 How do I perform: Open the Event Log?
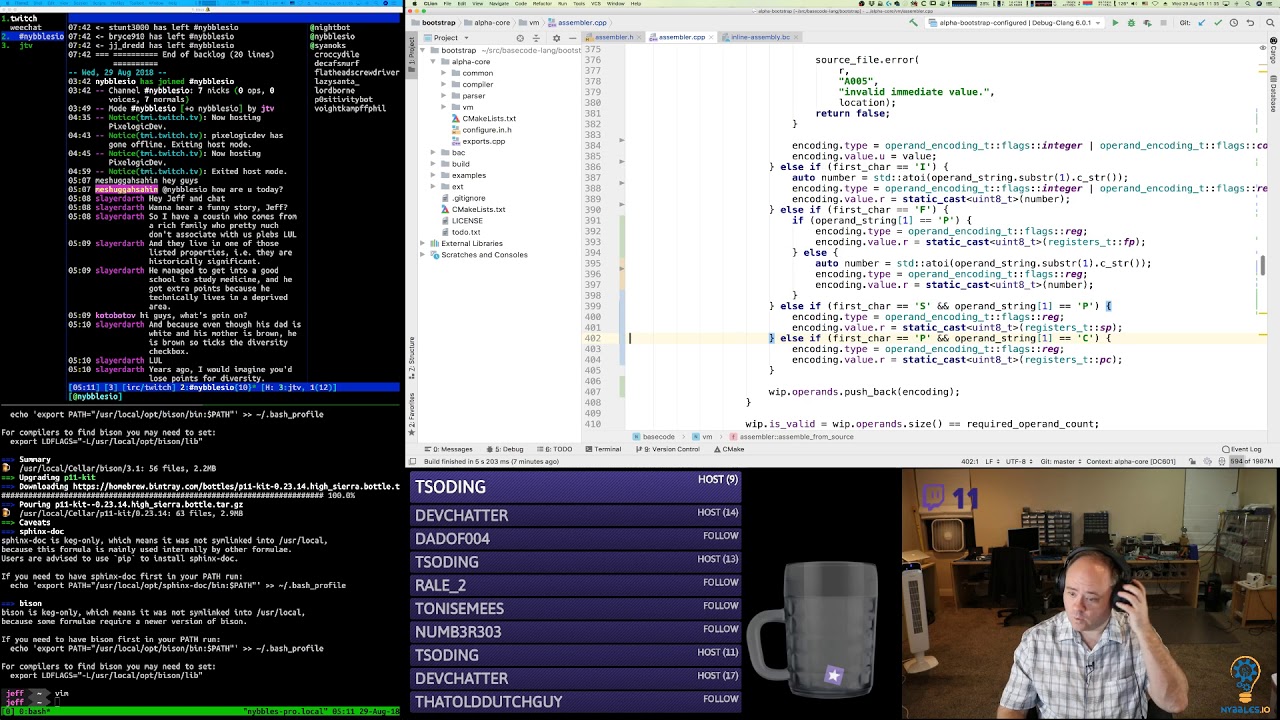coord(1241,449)
